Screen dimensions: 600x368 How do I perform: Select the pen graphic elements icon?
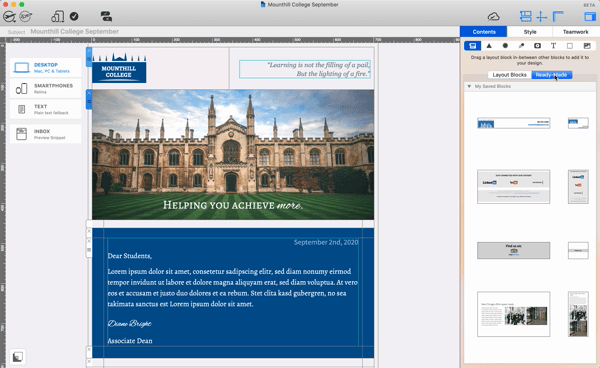pyautogui.click(x=521, y=46)
